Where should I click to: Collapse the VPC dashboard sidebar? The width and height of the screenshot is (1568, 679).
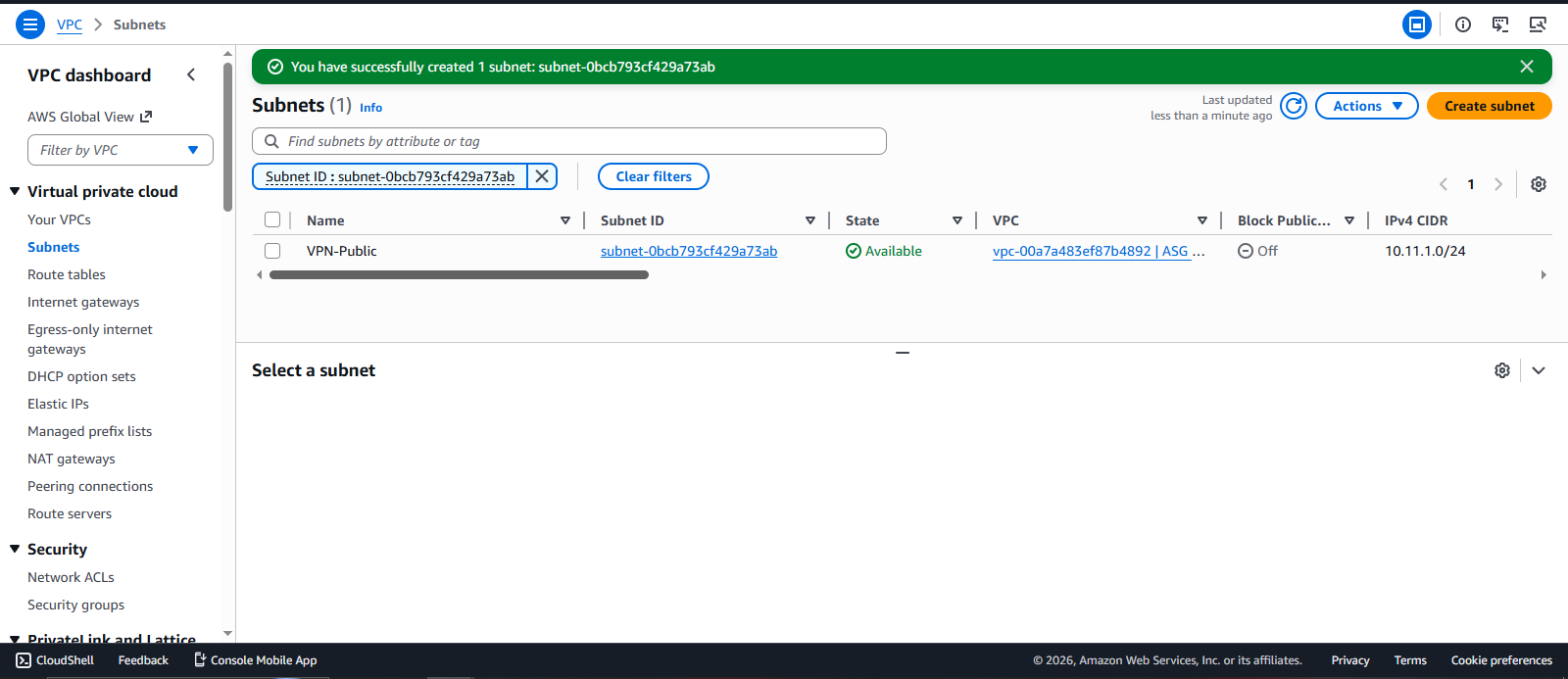click(191, 74)
